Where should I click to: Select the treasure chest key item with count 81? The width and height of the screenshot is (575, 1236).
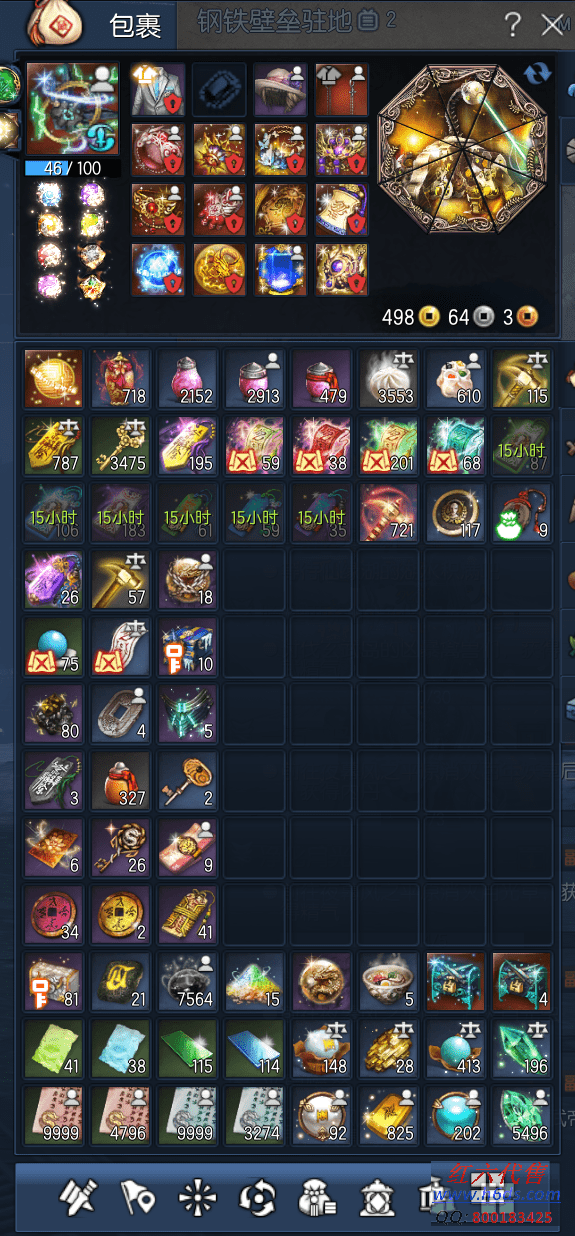click(x=55, y=979)
